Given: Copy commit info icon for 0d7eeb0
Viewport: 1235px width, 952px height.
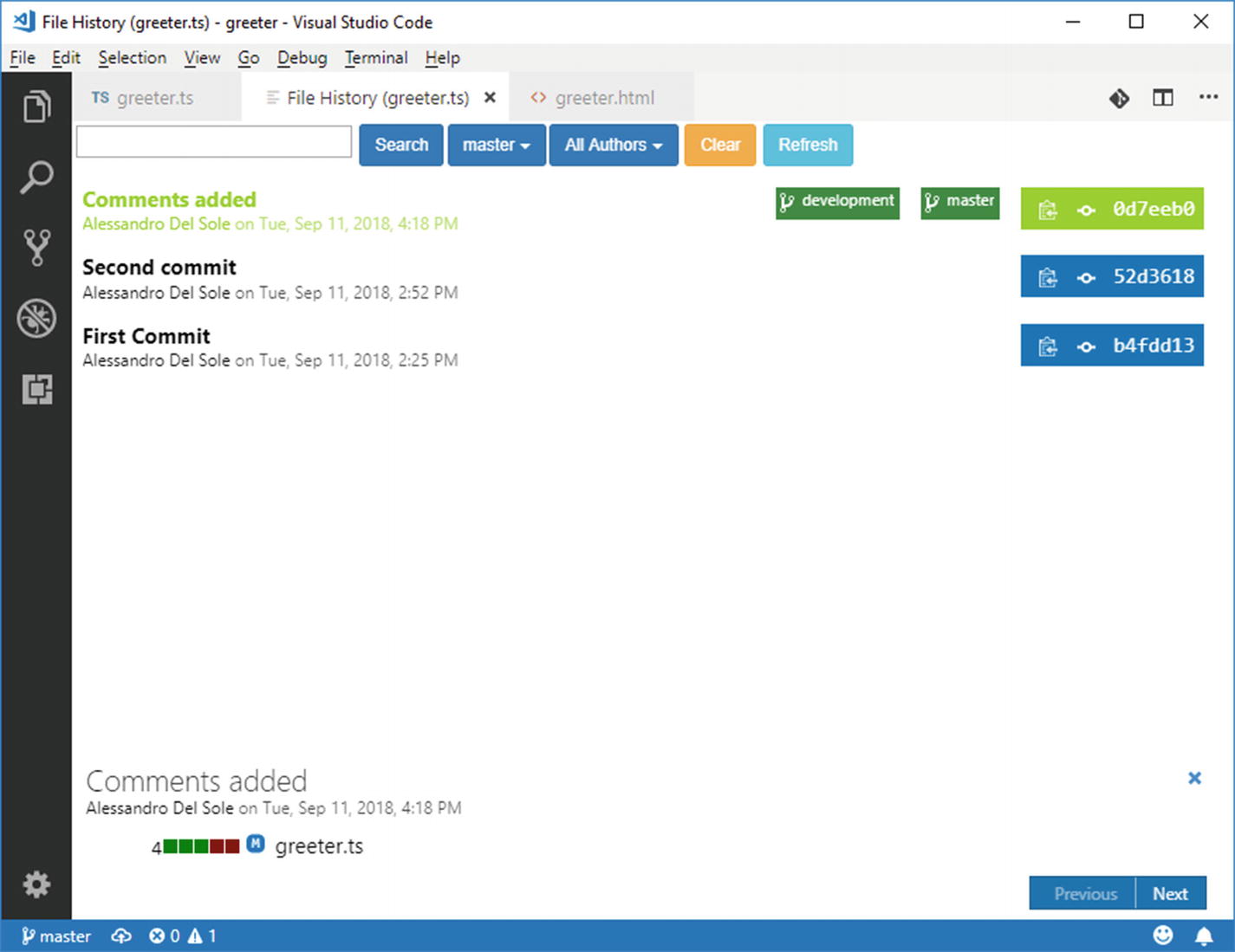Looking at the screenshot, I should [1048, 210].
